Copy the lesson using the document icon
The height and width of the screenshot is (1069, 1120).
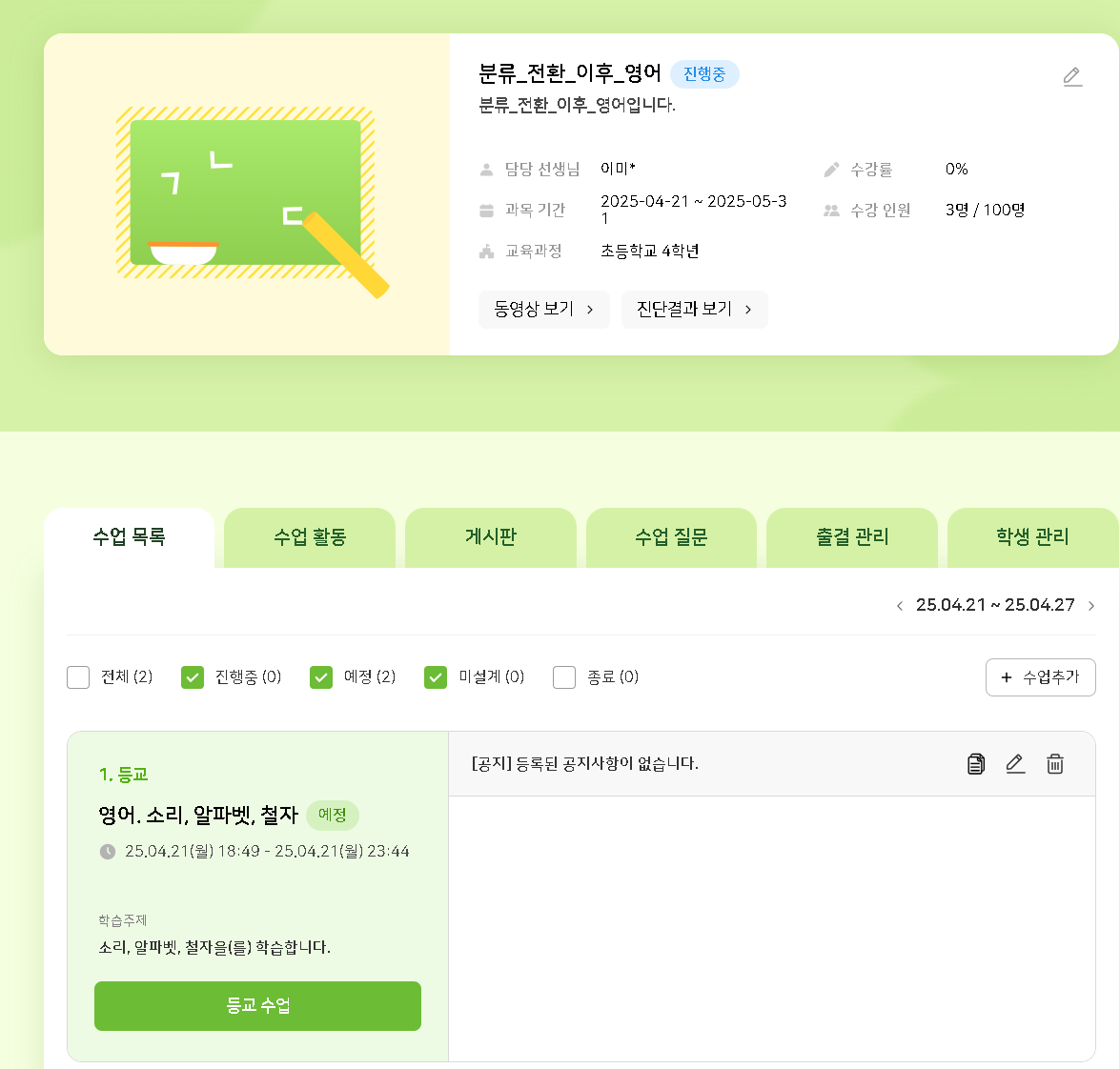coord(976,764)
